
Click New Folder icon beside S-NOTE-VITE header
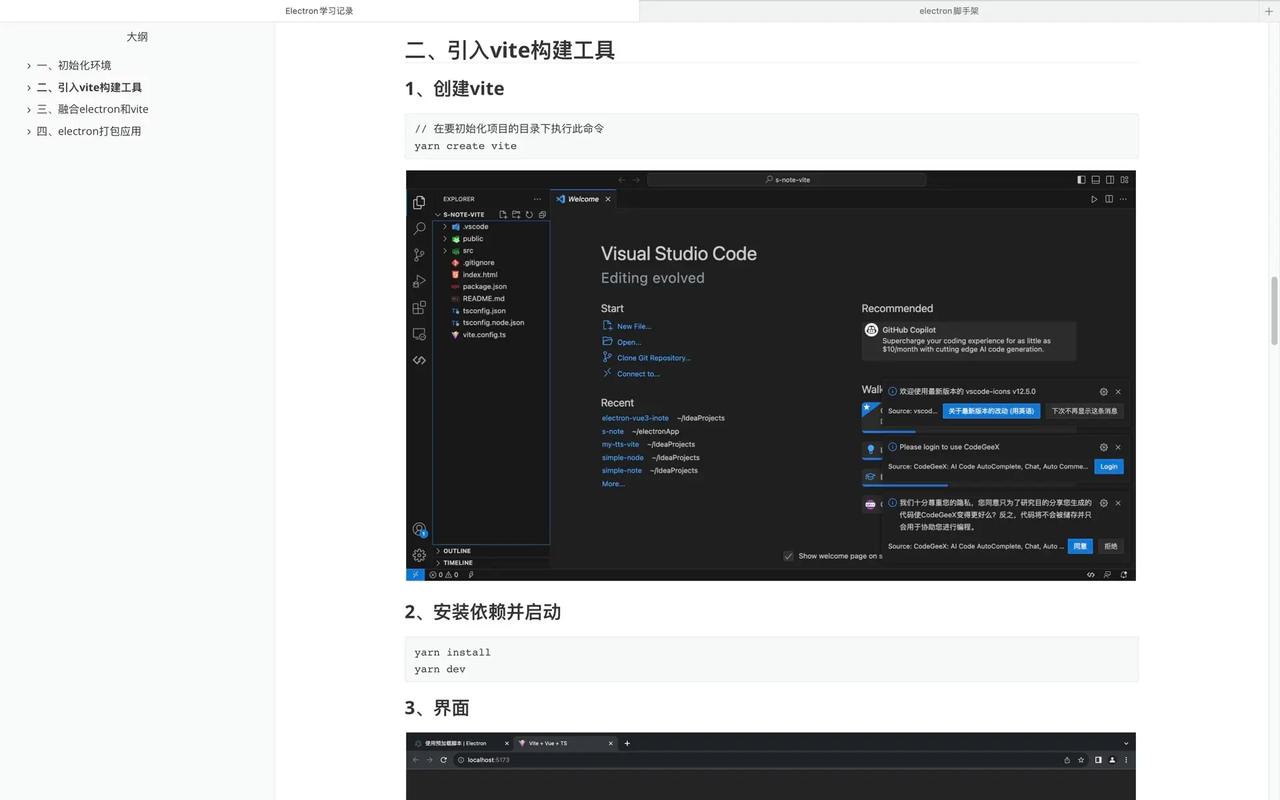(516, 214)
